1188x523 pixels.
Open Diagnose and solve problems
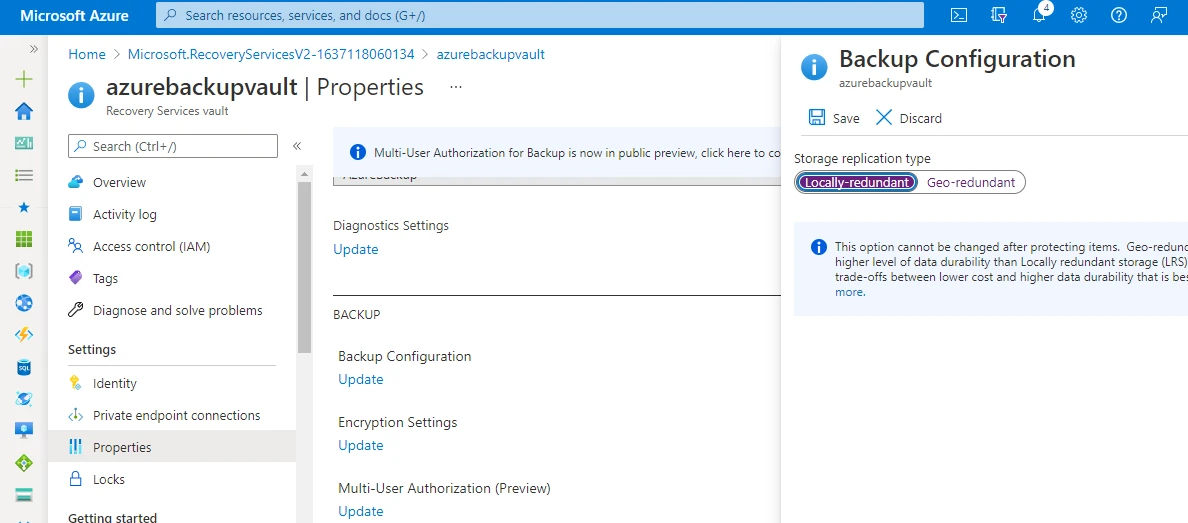[172, 310]
